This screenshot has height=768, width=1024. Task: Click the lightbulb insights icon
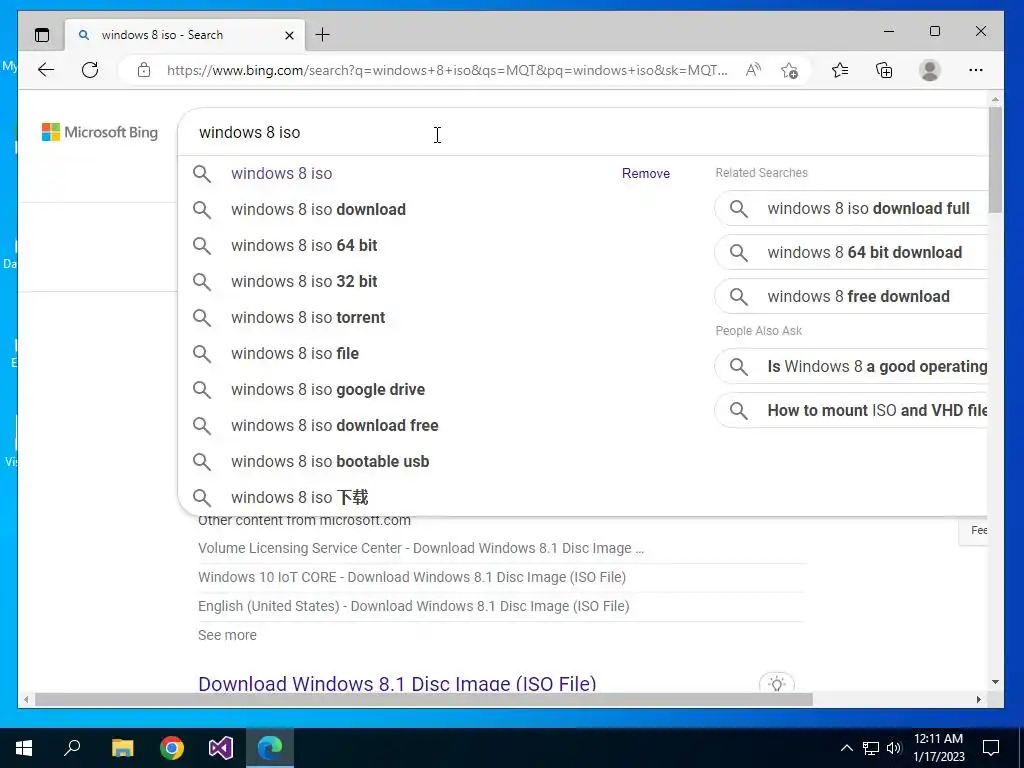tap(776, 684)
